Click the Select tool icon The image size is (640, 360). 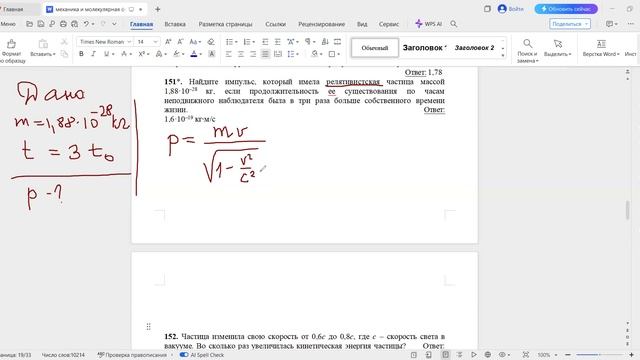pos(558,44)
